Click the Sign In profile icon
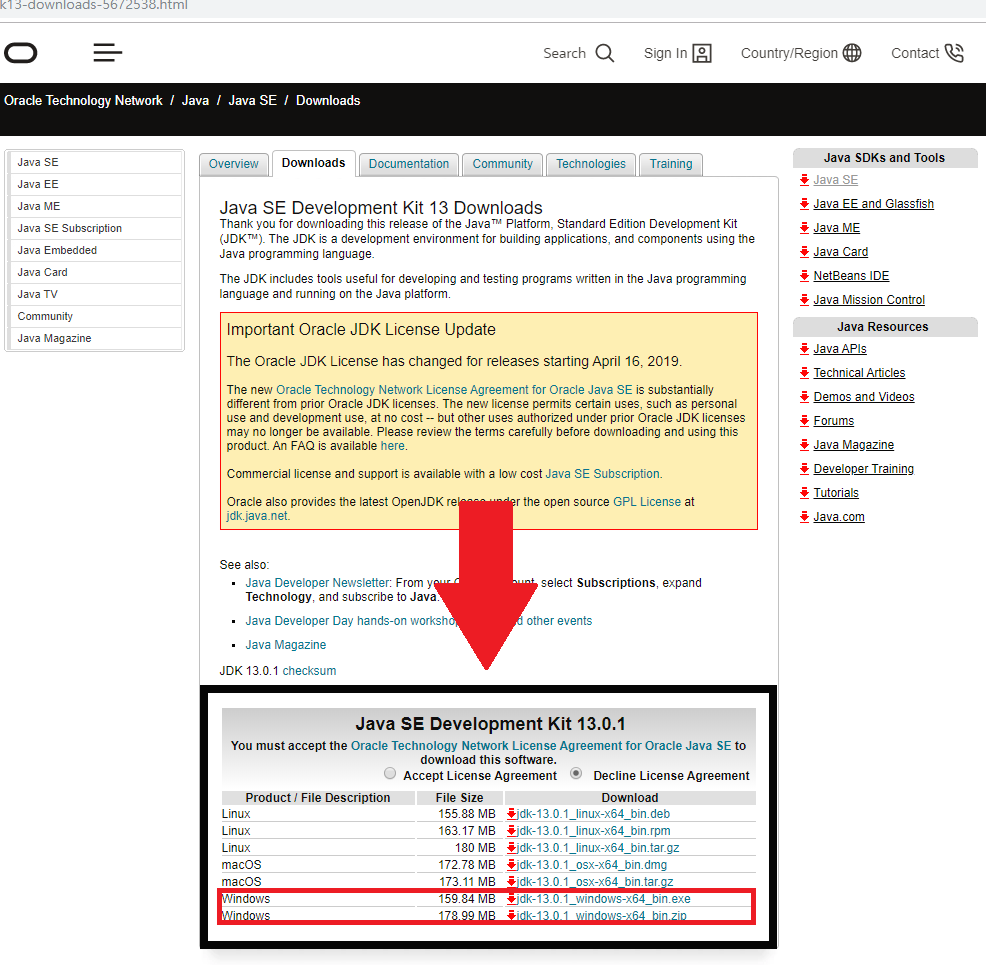Viewport: 986px width, 965px height. 702,53
